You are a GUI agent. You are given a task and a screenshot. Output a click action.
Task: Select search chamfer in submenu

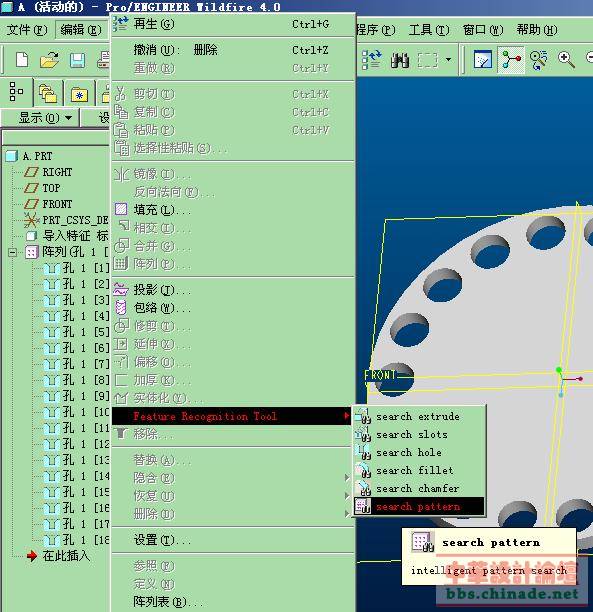418,488
